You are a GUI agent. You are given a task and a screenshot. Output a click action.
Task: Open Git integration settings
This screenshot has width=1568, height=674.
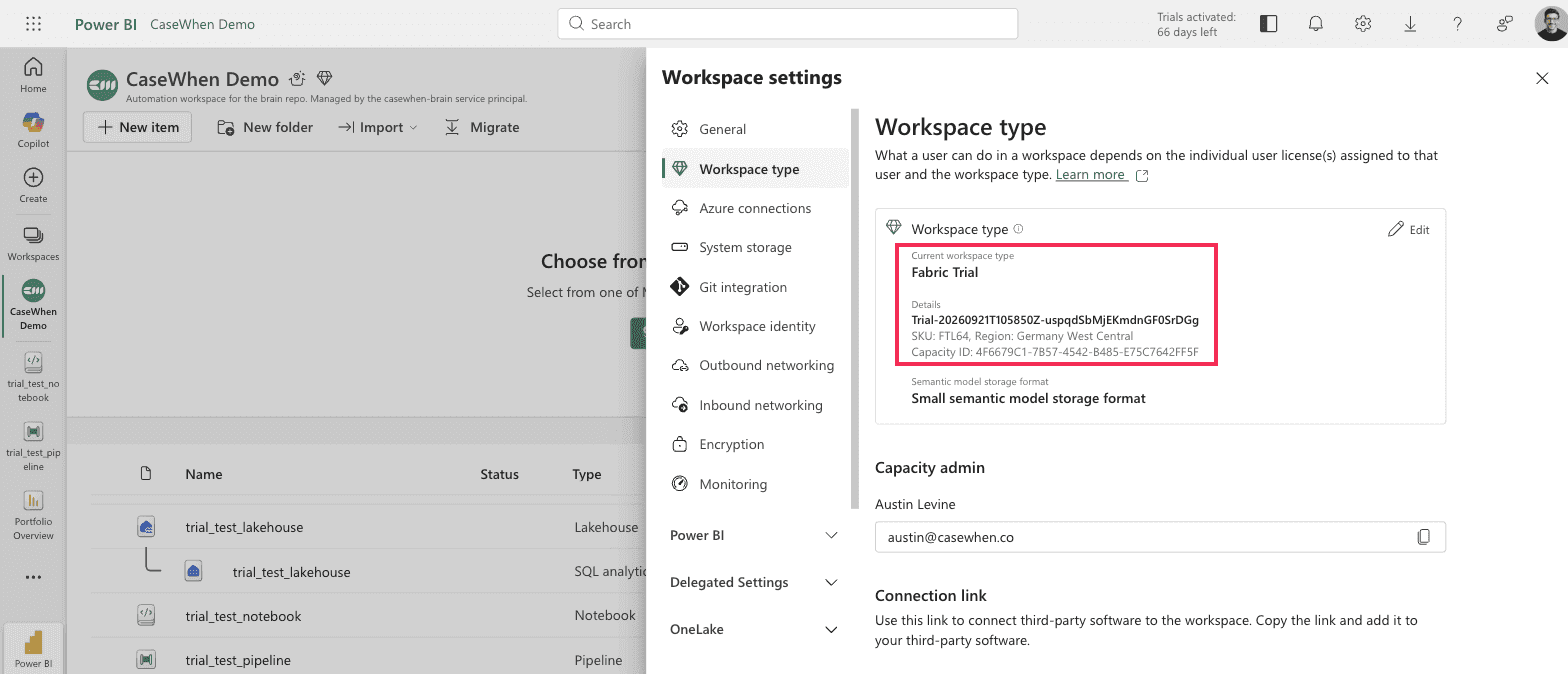tap(755, 287)
